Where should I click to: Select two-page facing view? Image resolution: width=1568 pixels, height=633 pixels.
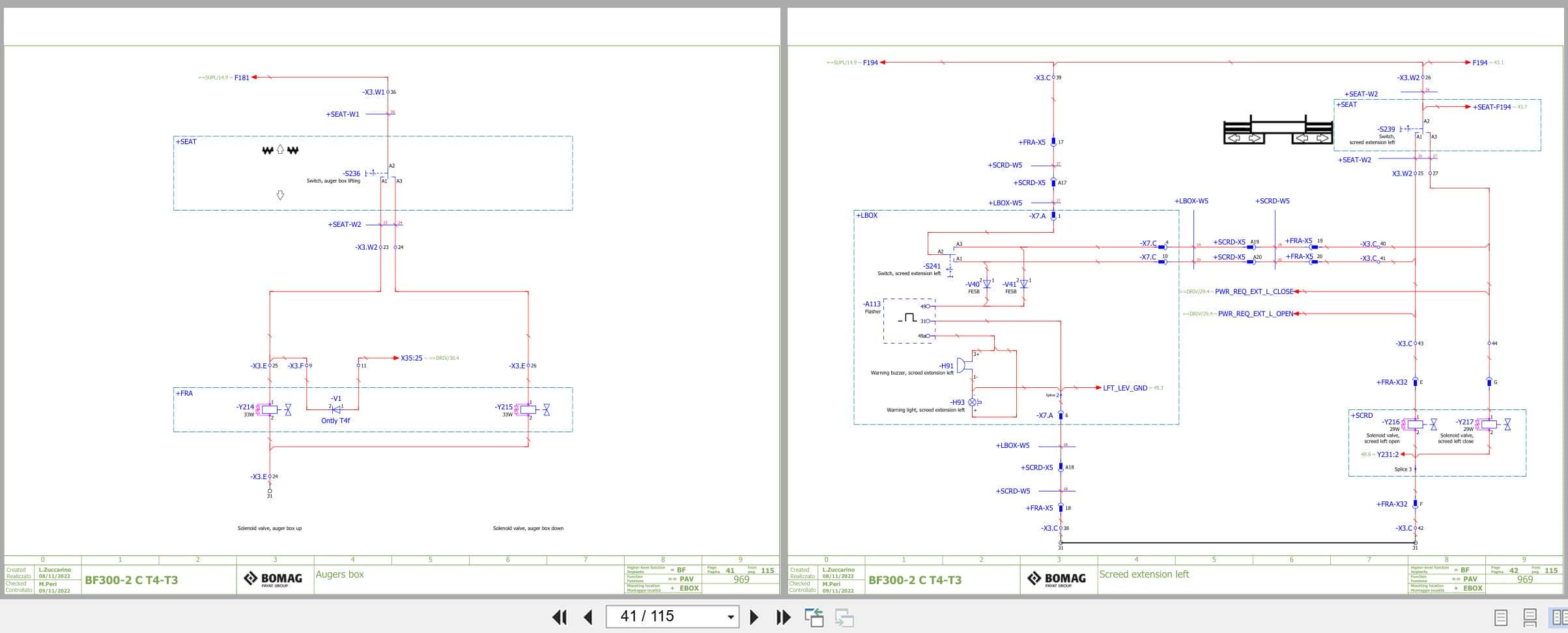[x=1560, y=617]
